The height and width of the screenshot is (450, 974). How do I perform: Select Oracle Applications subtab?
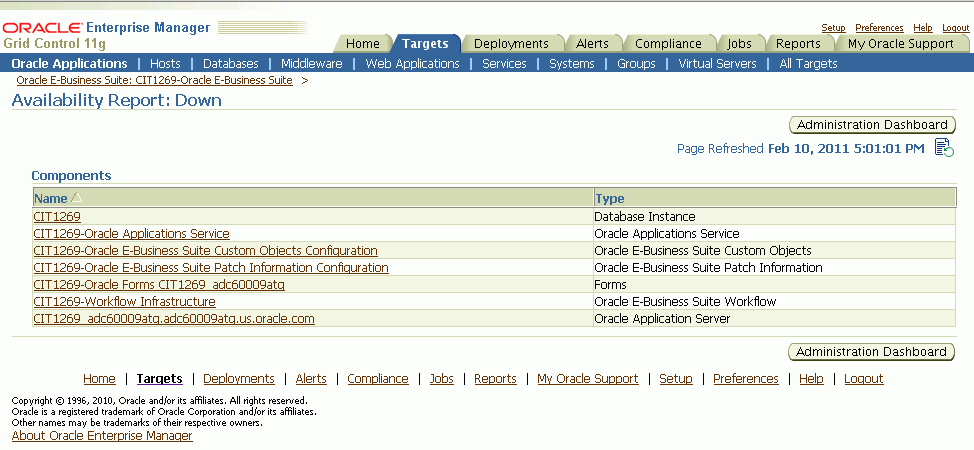[70, 63]
